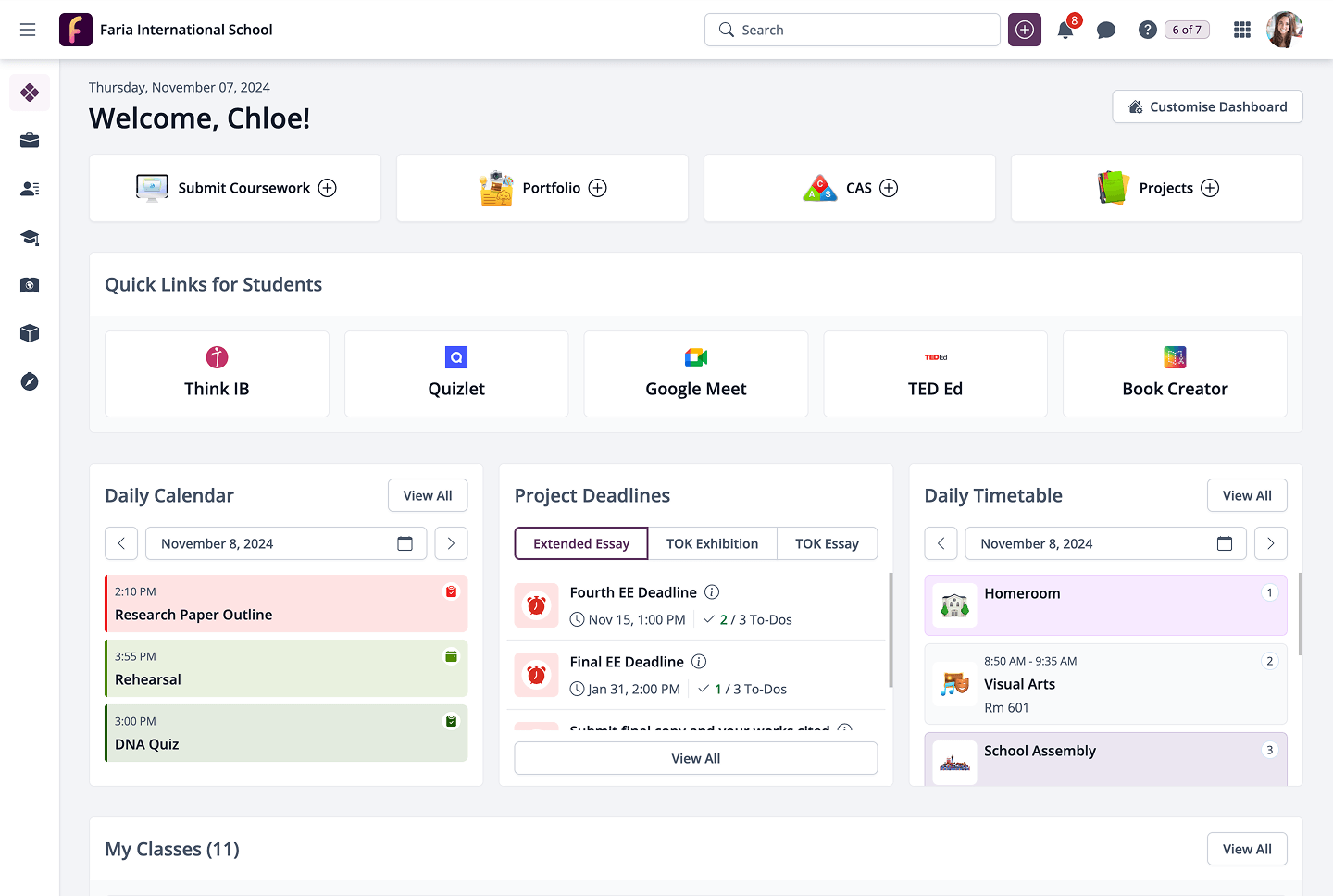The image size is (1333, 896).
Task: Open the hamburger navigation menu
Action: (x=28, y=30)
